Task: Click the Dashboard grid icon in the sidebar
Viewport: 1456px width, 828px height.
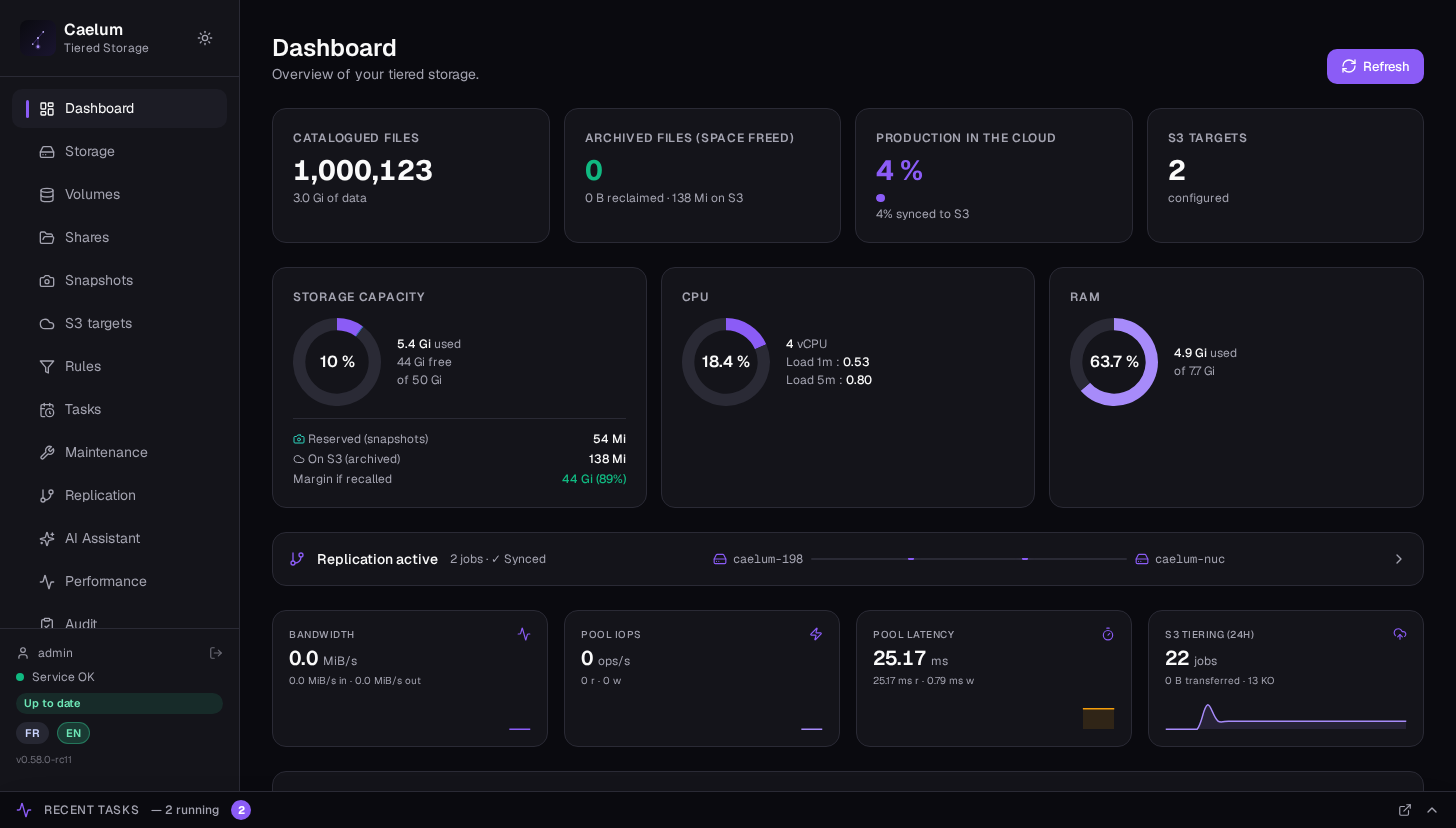Action: point(47,108)
